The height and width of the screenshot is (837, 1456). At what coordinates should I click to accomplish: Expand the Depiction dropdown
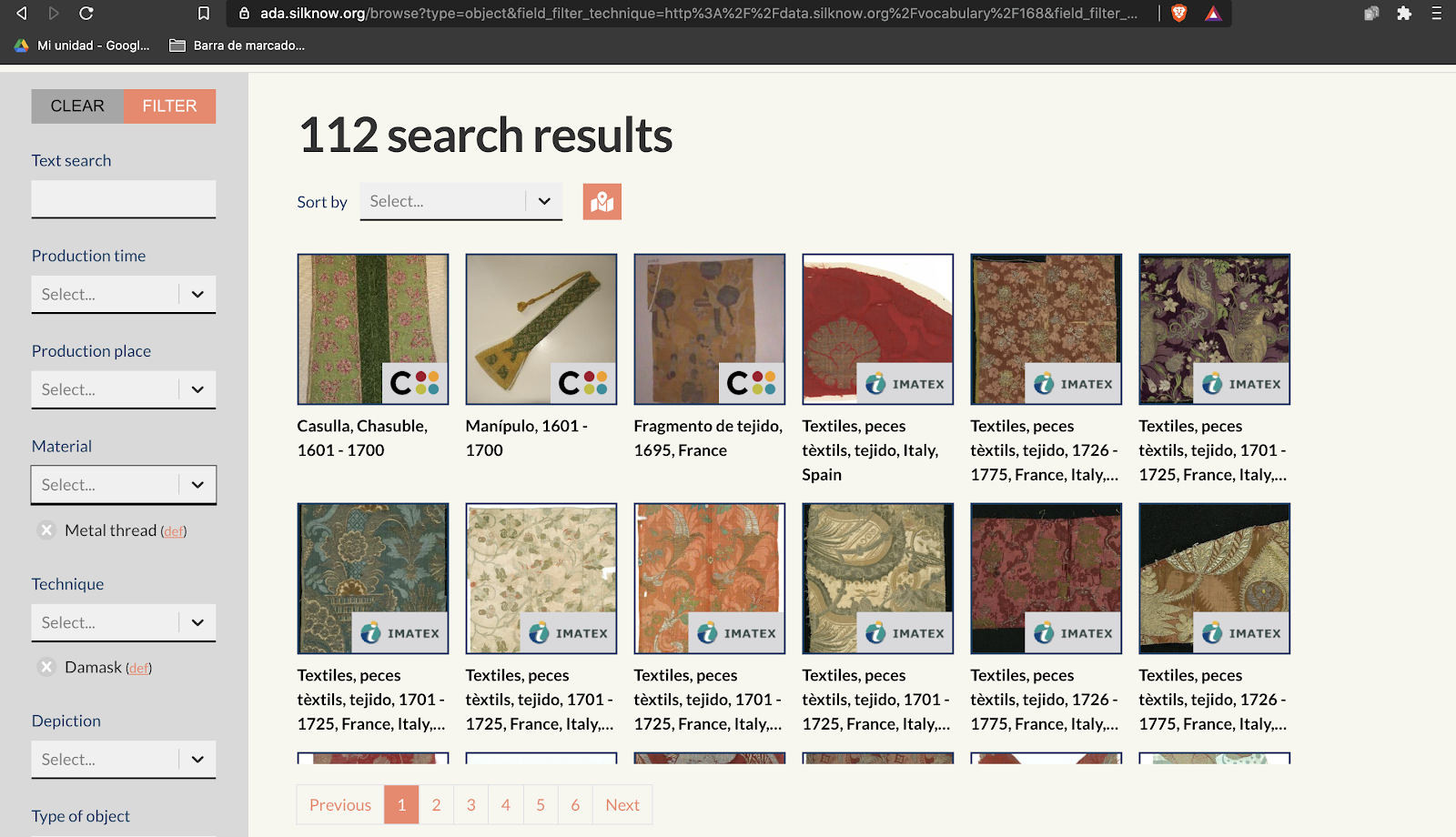pos(124,759)
